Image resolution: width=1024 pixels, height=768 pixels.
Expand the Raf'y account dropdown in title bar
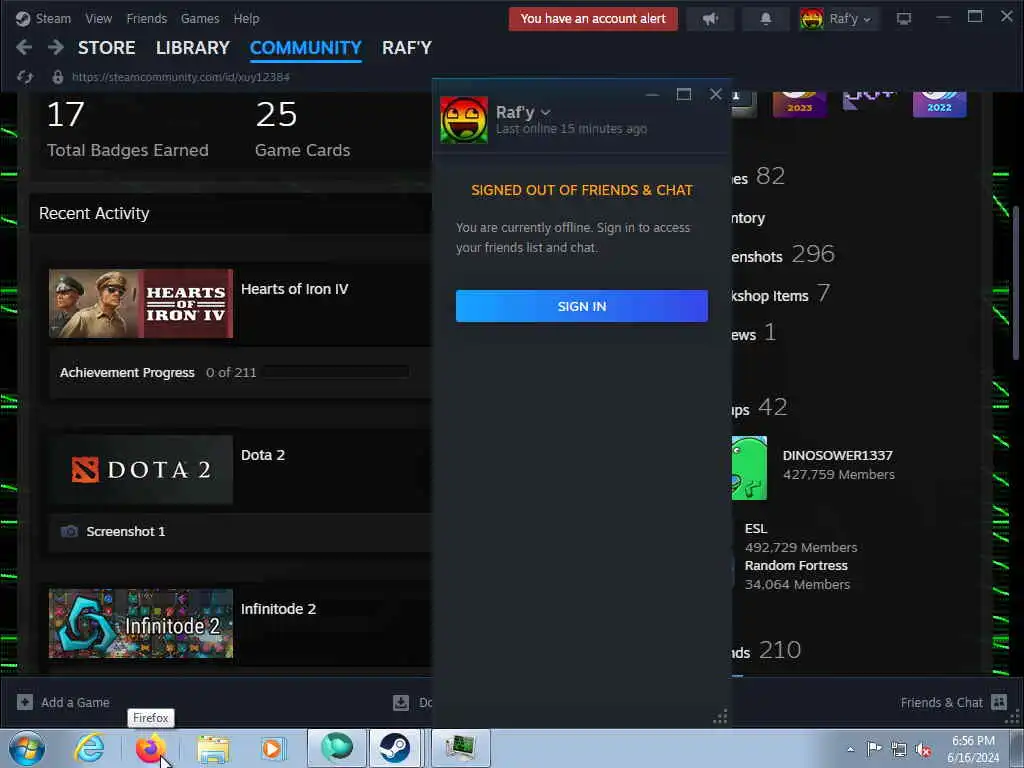(867, 20)
